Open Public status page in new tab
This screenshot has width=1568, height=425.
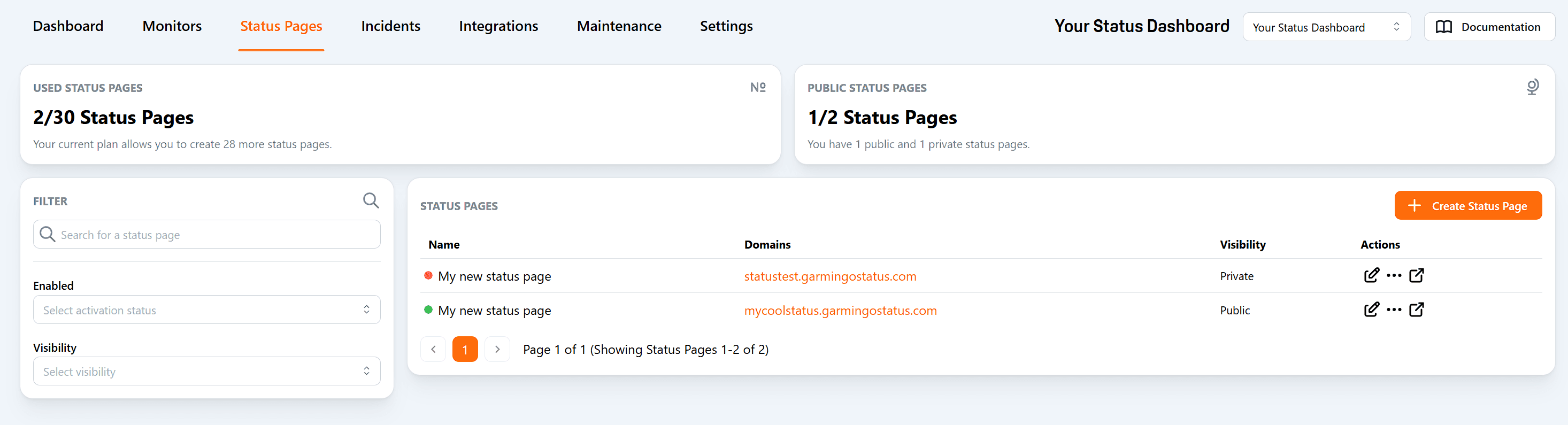click(1417, 310)
